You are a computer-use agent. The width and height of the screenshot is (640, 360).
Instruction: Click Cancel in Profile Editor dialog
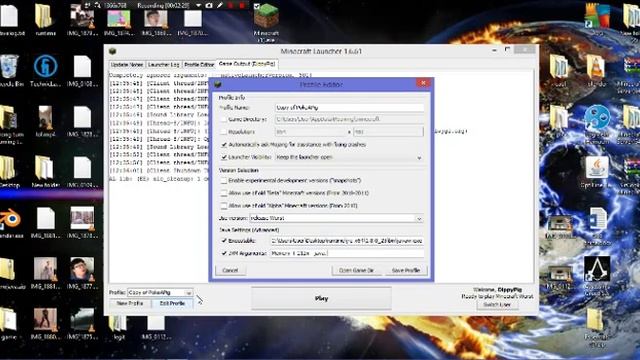coord(230,270)
